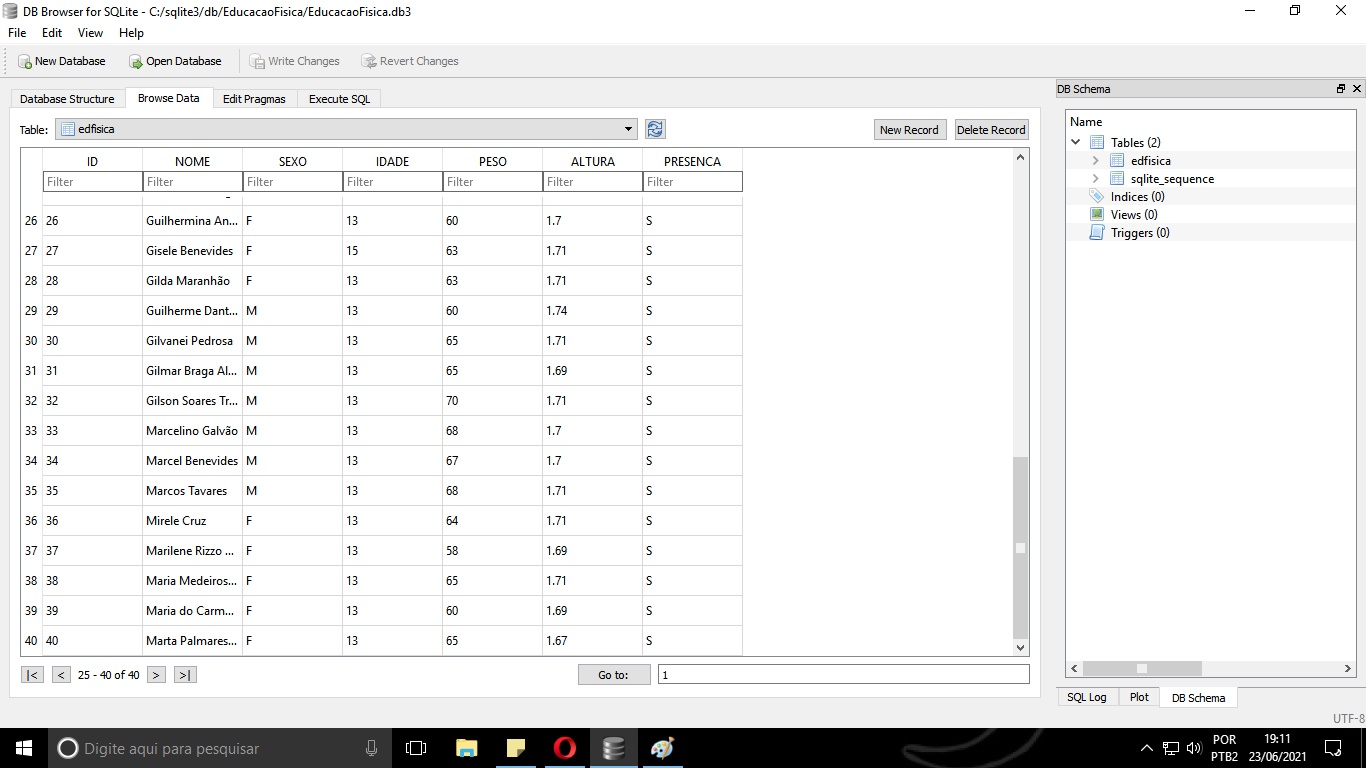Open the Edit menu

click(51, 33)
